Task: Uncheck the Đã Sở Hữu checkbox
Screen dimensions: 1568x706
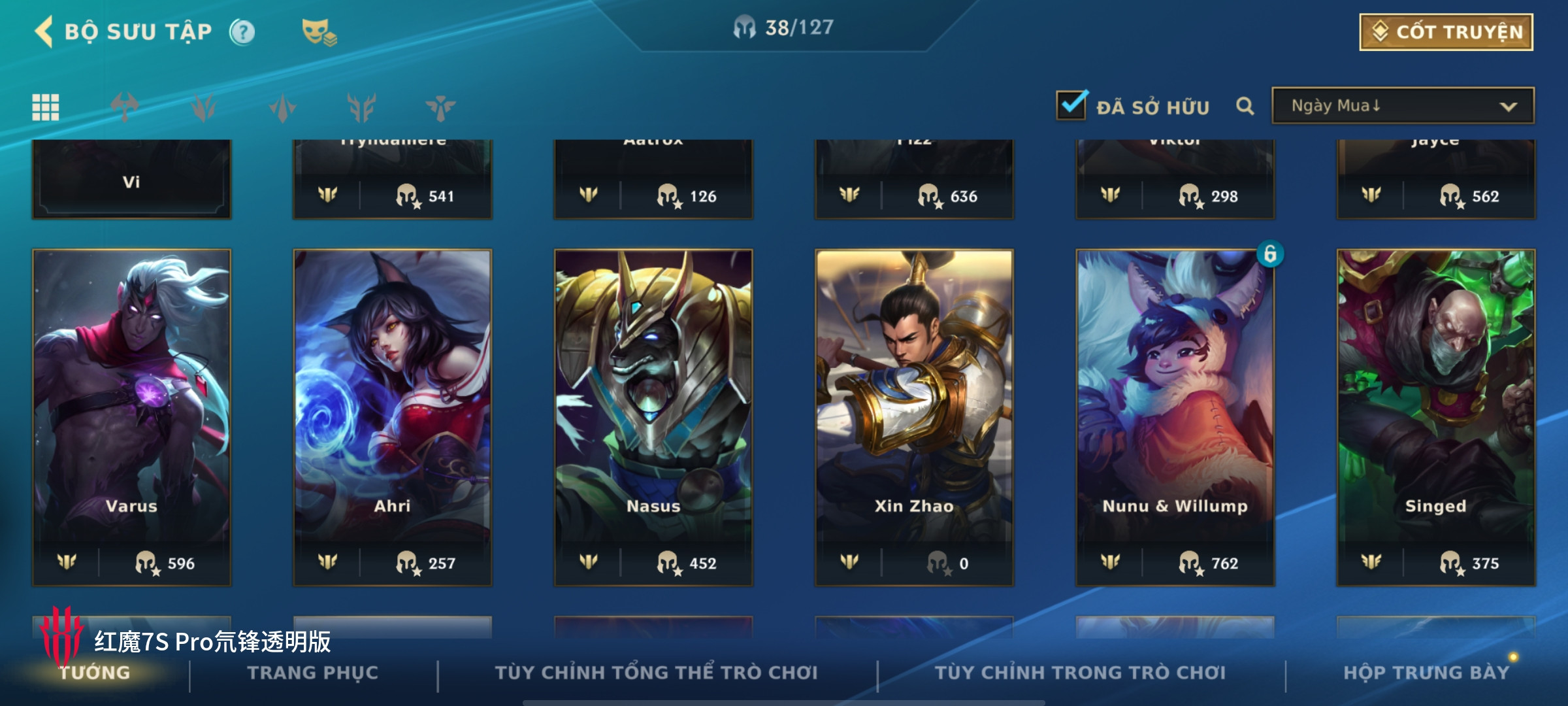Action: click(x=1072, y=105)
